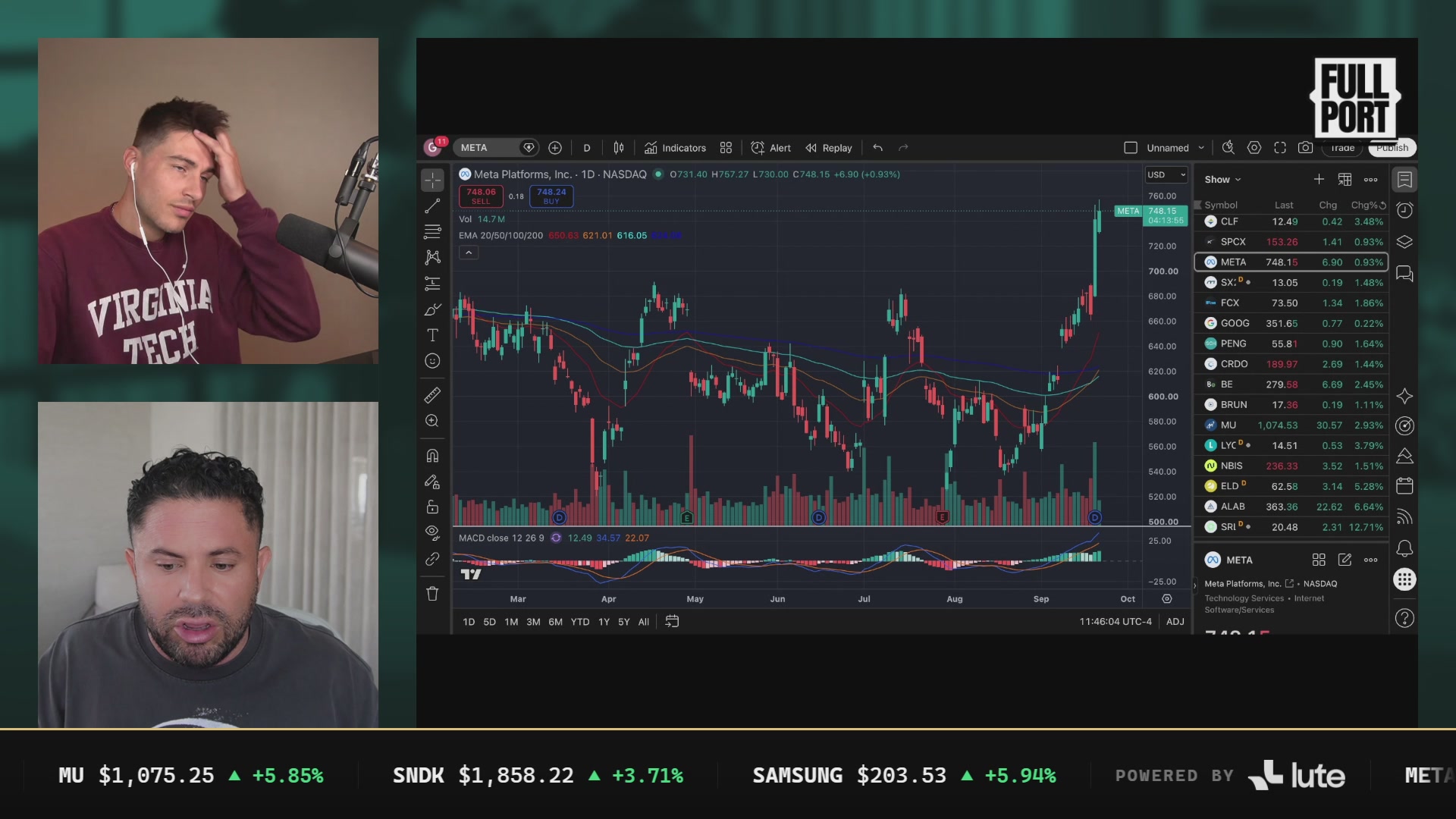The width and height of the screenshot is (1456, 819).
Task: Hide all drawings with eye icon
Action: click(432, 532)
